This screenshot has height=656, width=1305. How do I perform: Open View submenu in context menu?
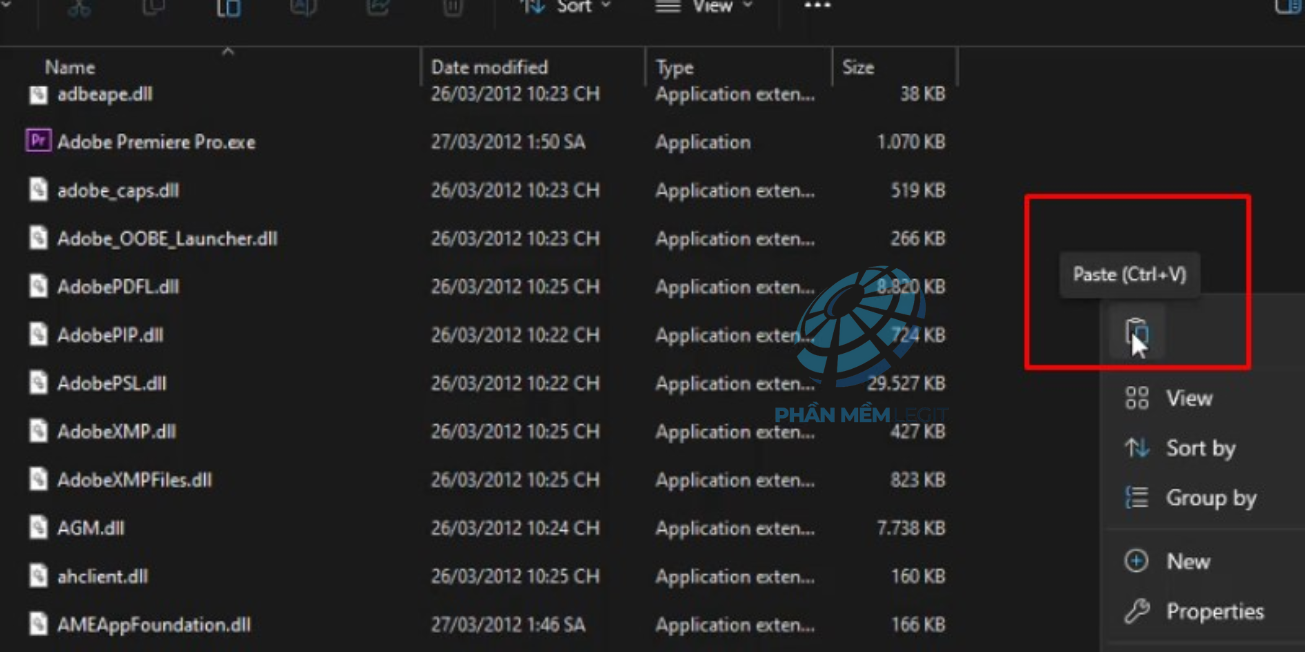[x=1190, y=398]
